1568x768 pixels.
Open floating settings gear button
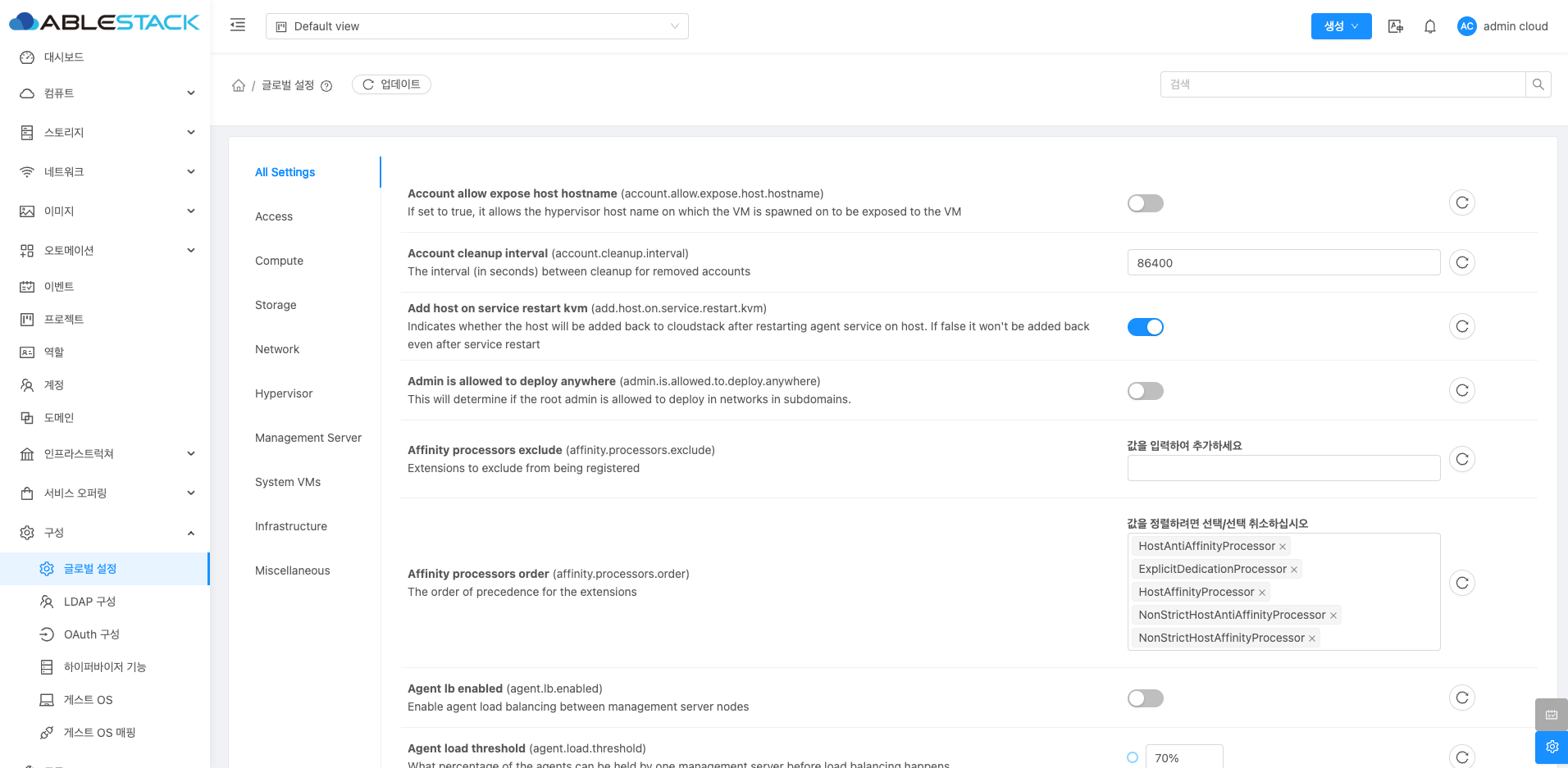pos(1551,747)
